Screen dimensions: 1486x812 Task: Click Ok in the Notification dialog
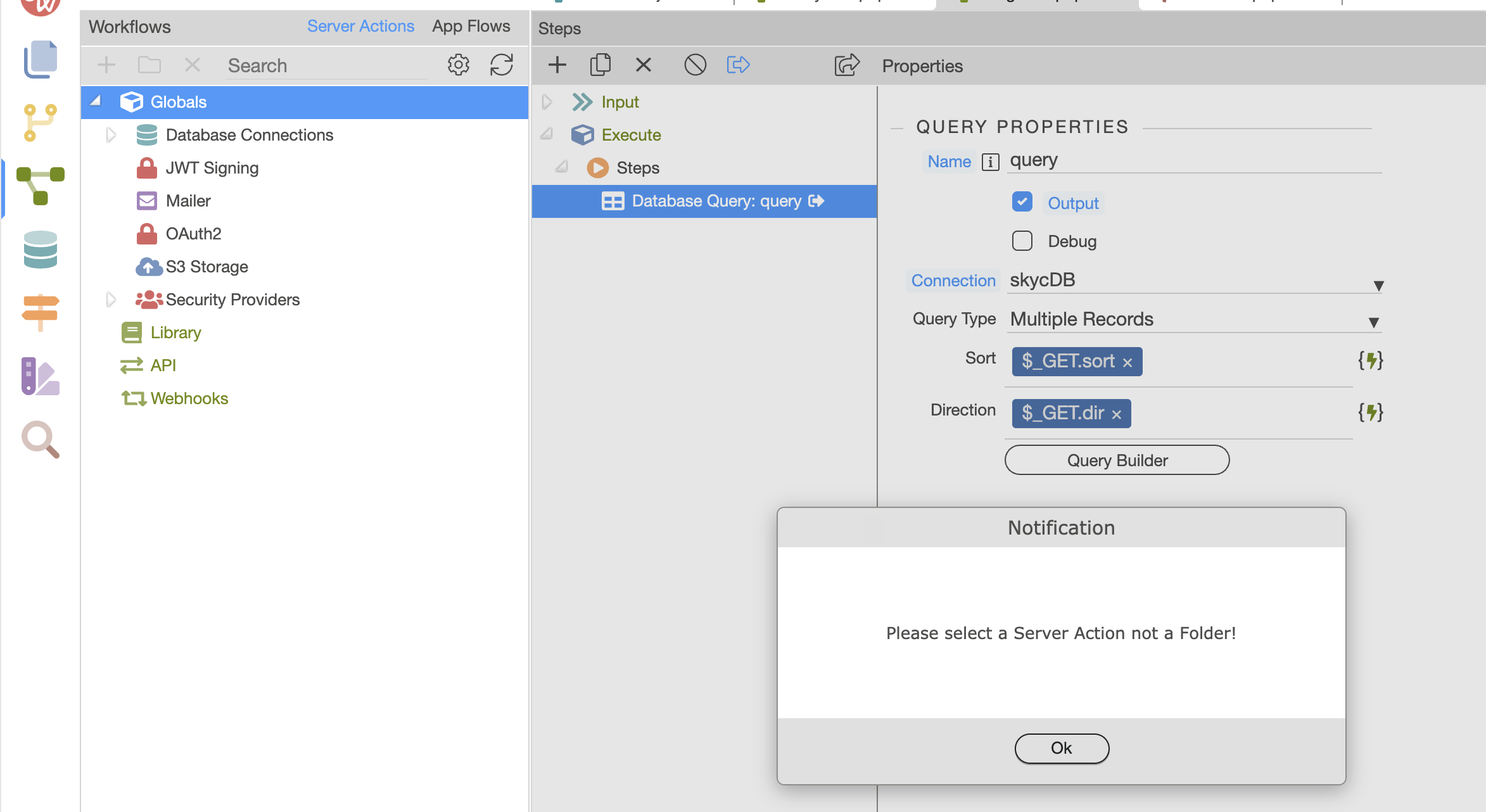click(1062, 748)
